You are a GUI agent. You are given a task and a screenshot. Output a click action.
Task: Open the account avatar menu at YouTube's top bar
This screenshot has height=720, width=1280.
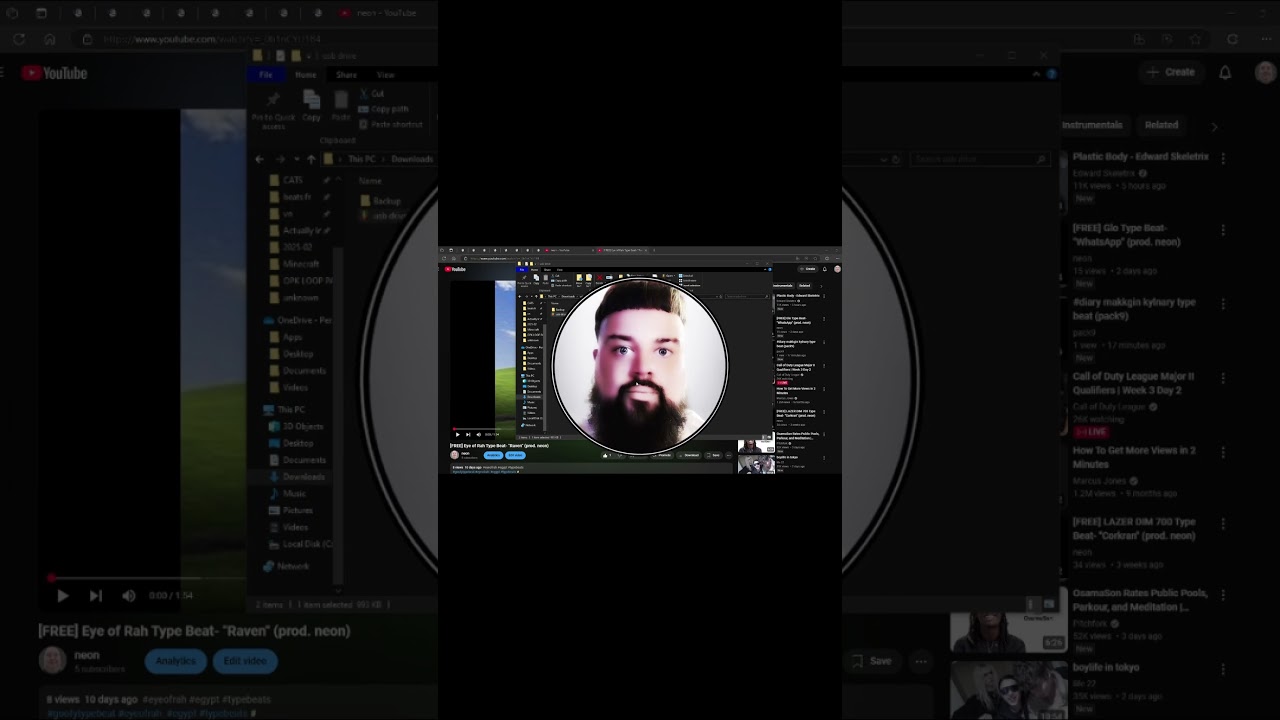[1265, 72]
